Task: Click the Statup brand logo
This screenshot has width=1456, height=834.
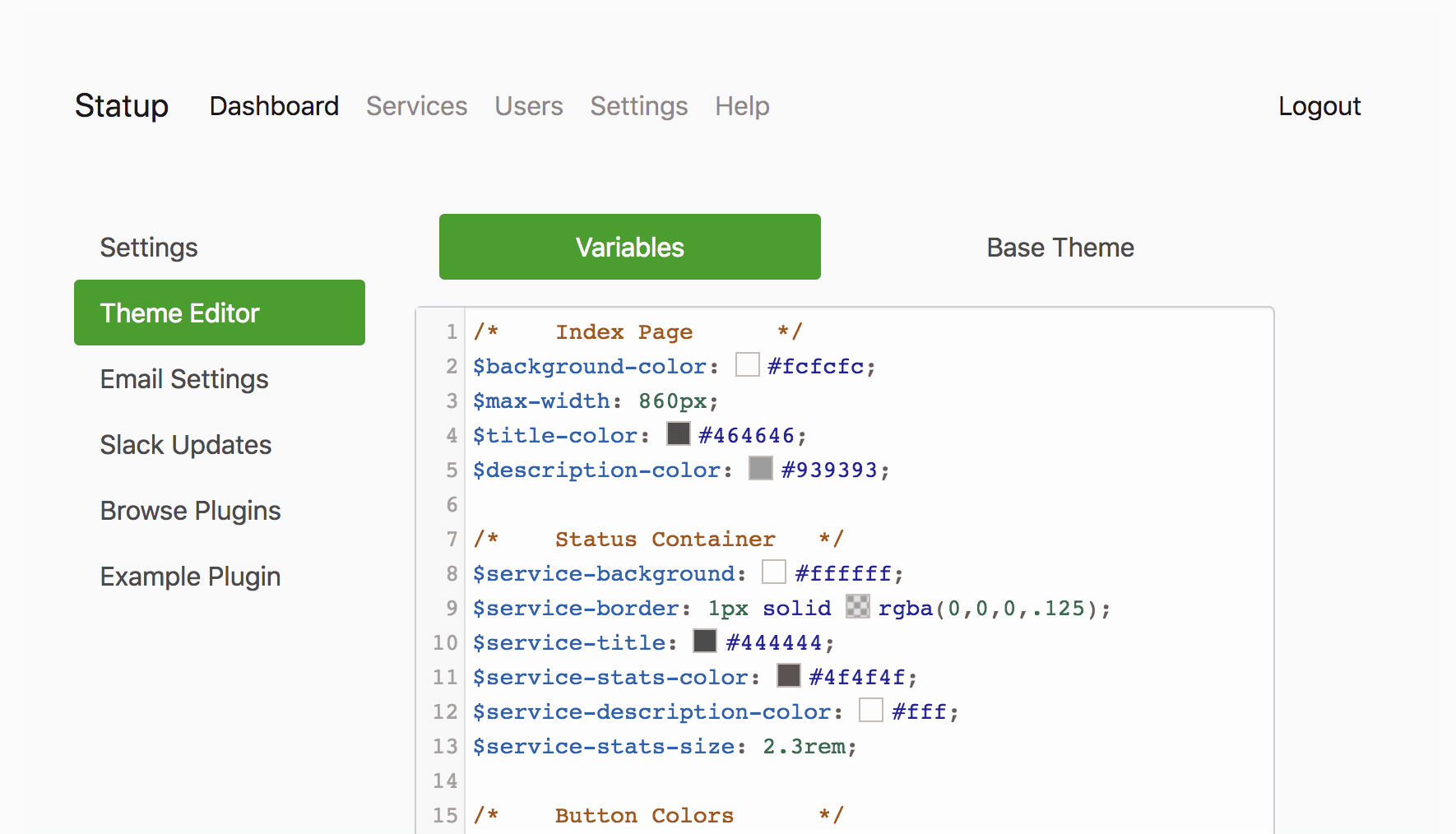Action: [x=122, y=106]
